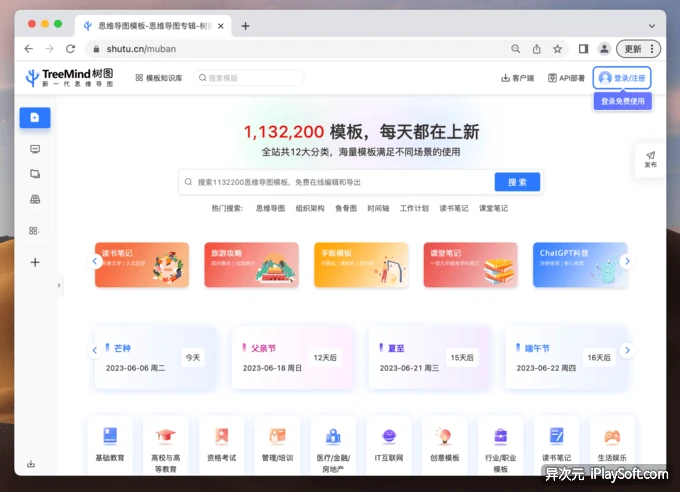Click festival calendar previous arrow
The width and height of the screenshot is (680, 492).
(95, 351)
